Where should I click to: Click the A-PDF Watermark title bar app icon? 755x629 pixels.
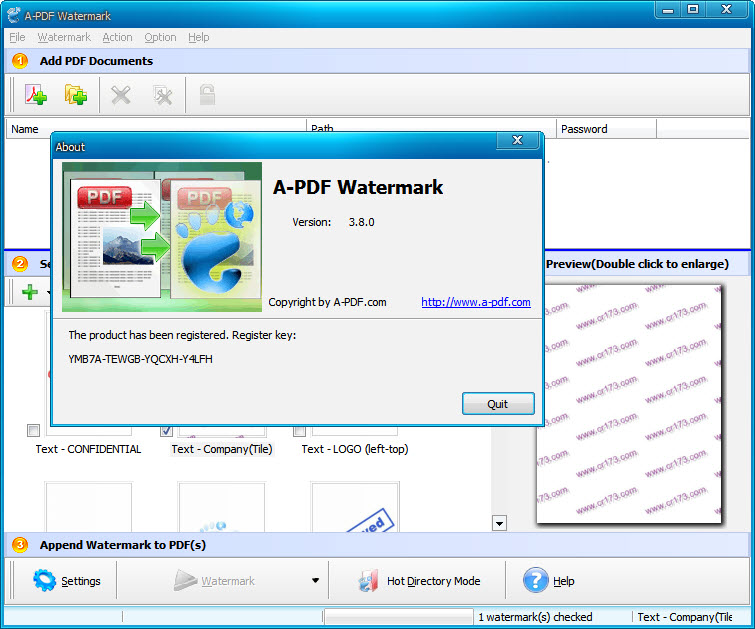(14, 15)
